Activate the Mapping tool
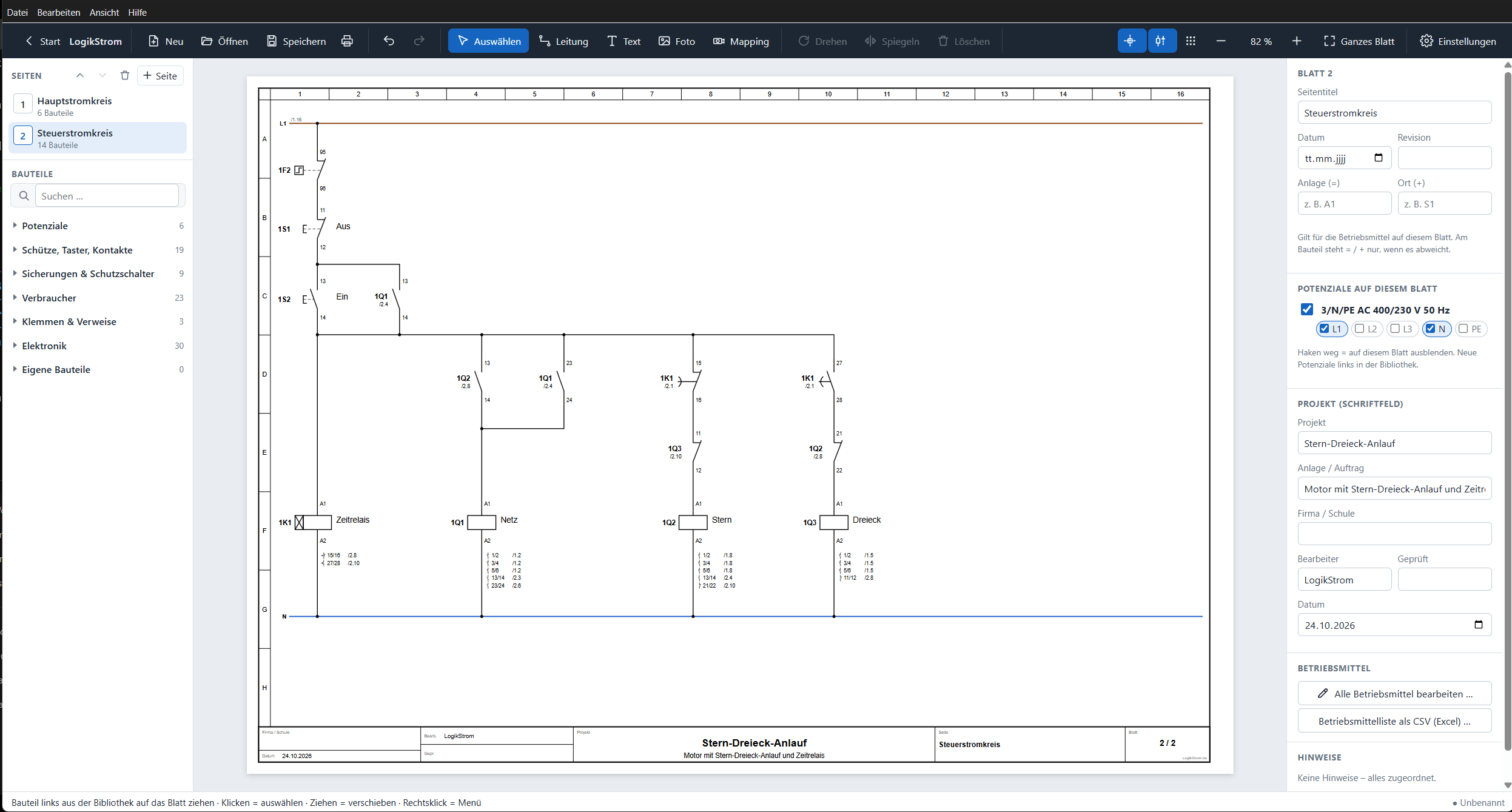The image size is (1512, 812). (741, 41)
